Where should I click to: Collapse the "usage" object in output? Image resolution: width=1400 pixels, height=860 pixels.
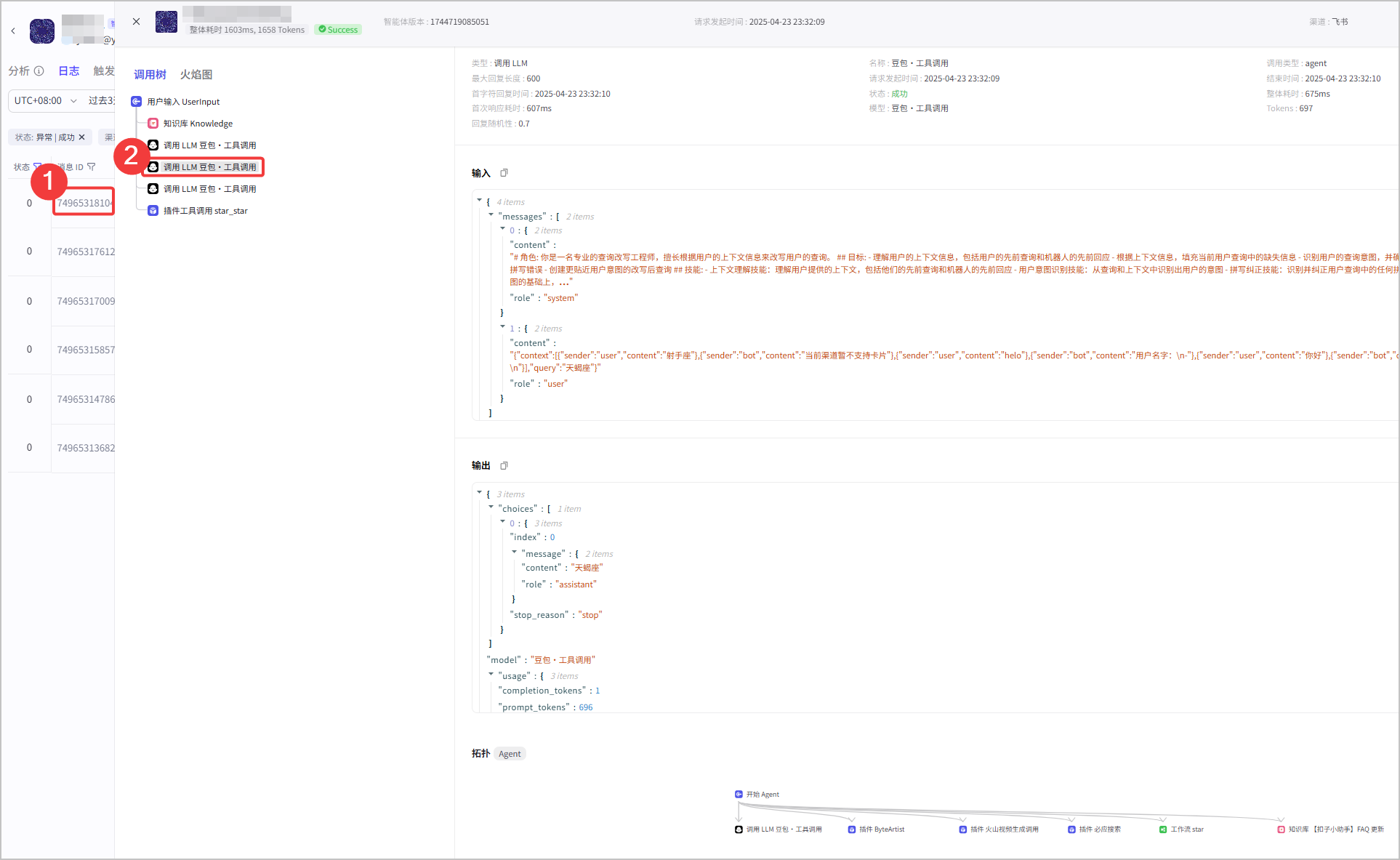(491, 675)
